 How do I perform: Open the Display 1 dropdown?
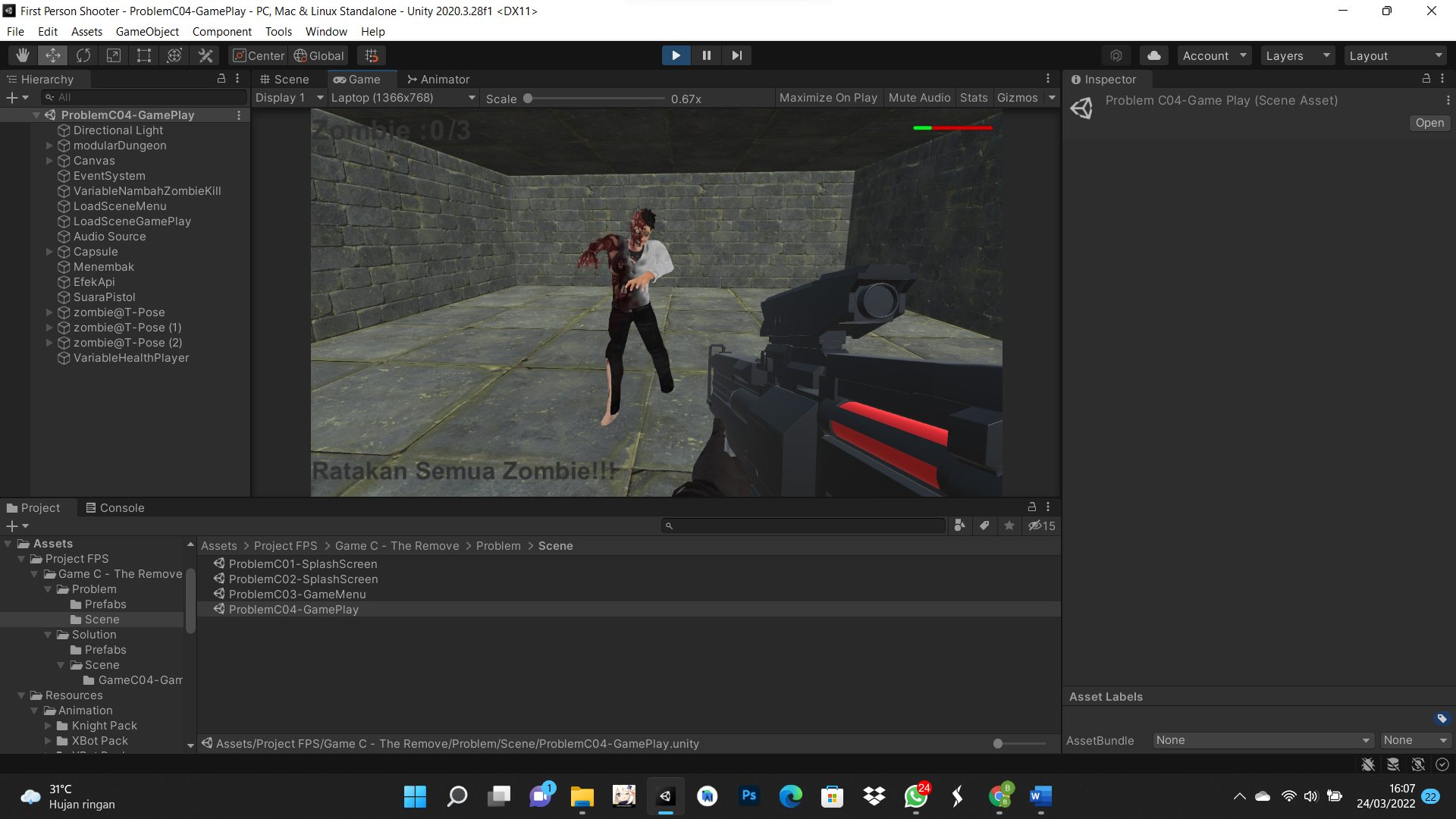coord(289,98)
